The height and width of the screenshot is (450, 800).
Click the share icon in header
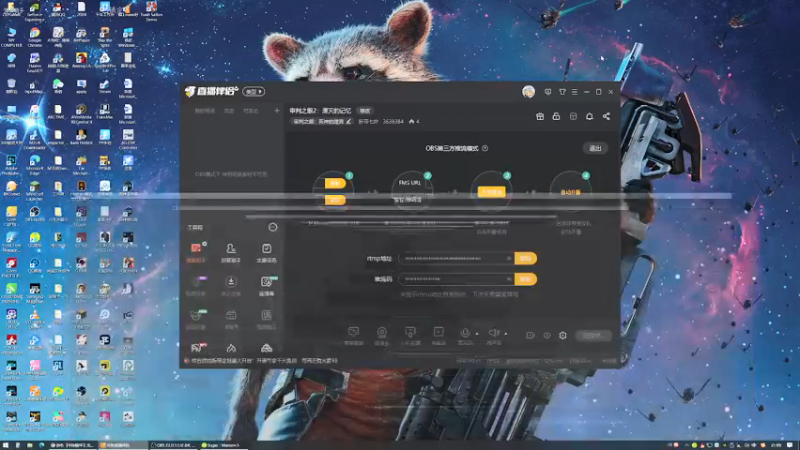tap(606, 116)
